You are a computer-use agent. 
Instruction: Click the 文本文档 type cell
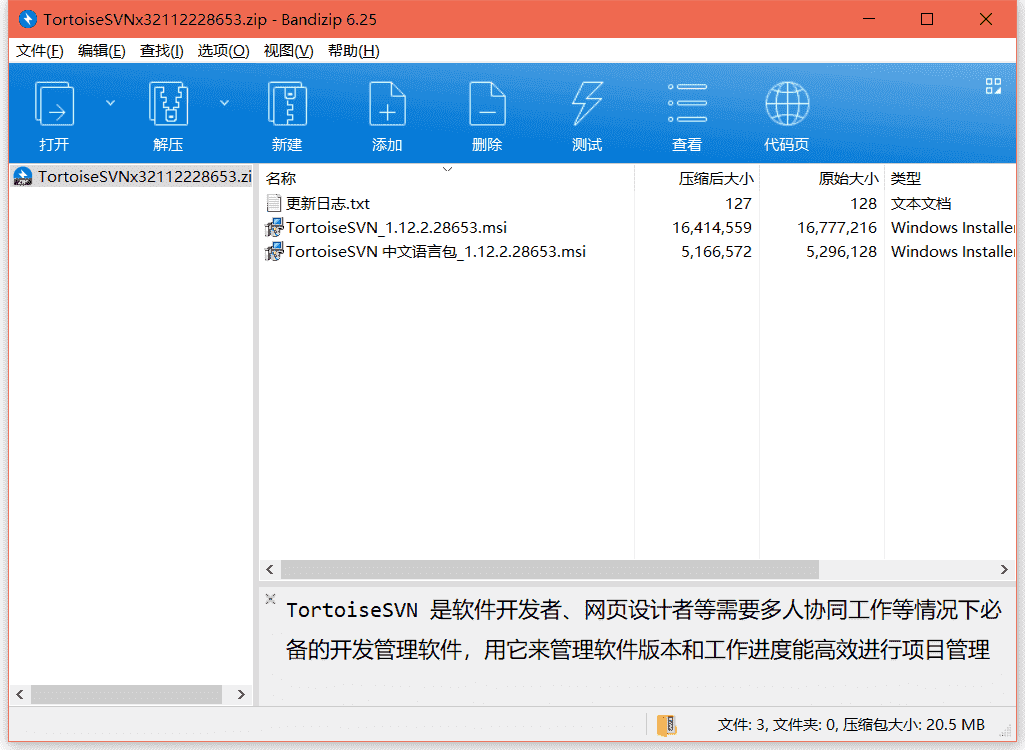(920, 204)
